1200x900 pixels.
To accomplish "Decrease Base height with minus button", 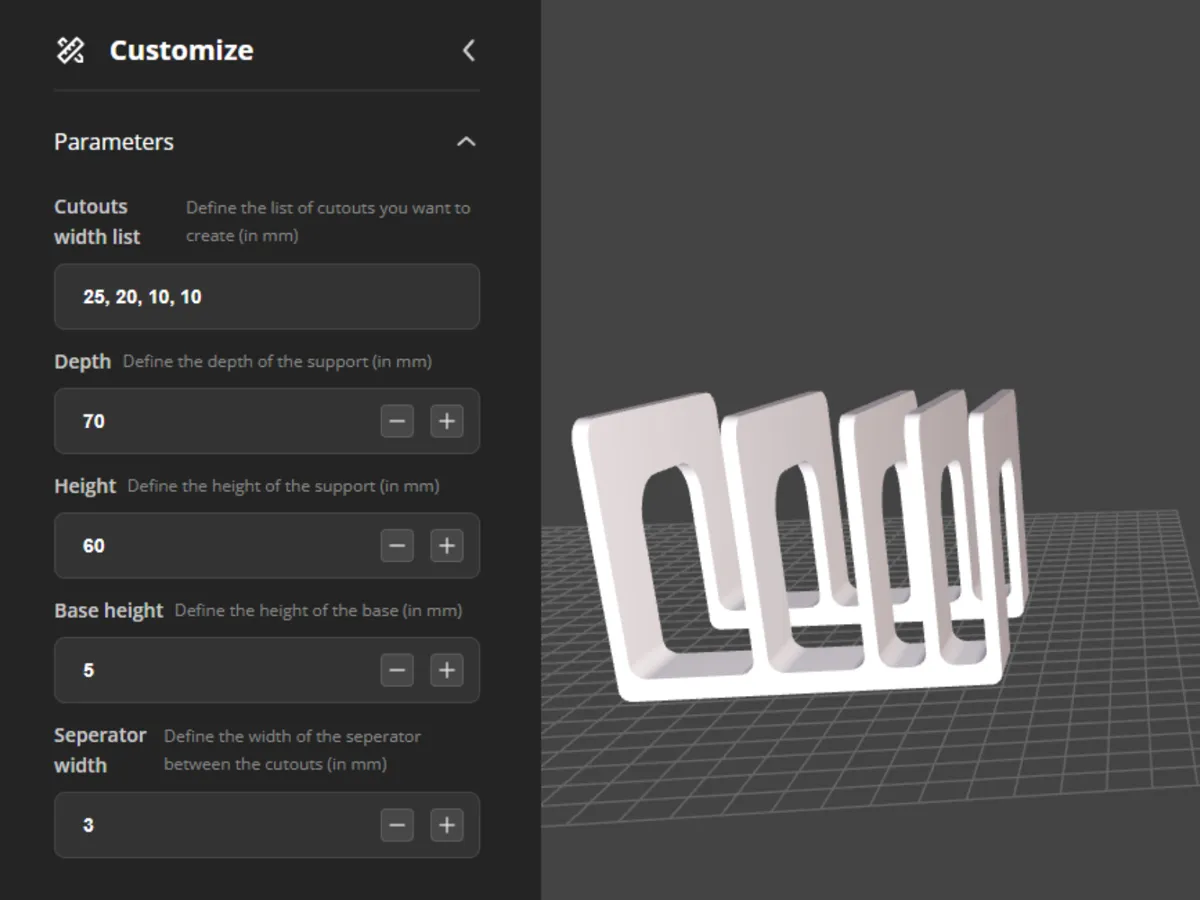I will tap(397, 670).
